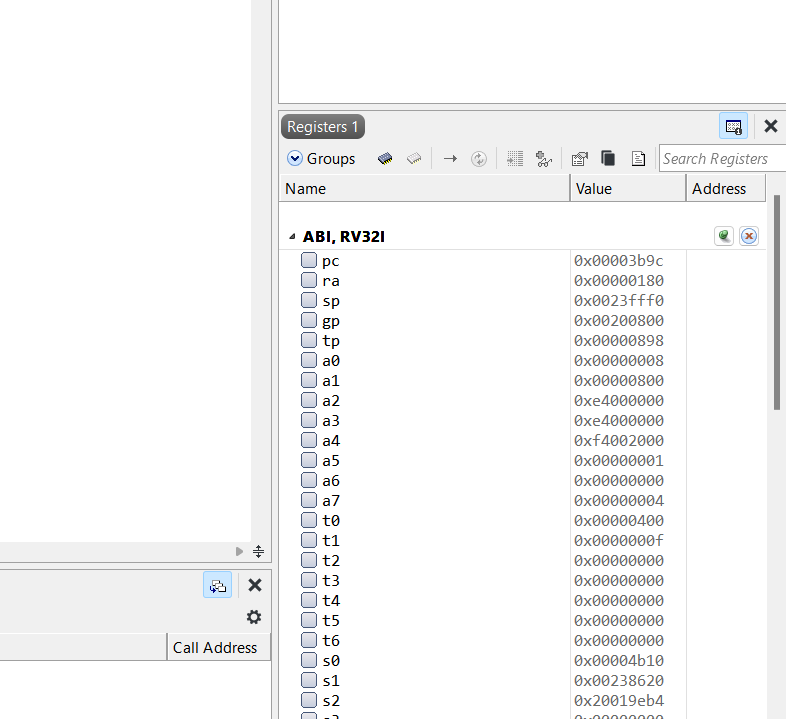Click the Registers panel vertical scrollbar
The height and width of the screenshot is (719, 786).
tap(777, 303)
